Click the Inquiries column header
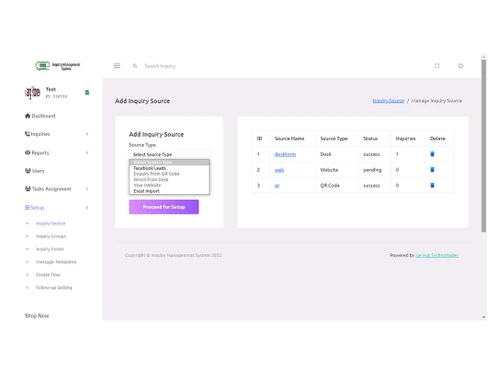Screen dimensions: 500x375 (406, 138)
